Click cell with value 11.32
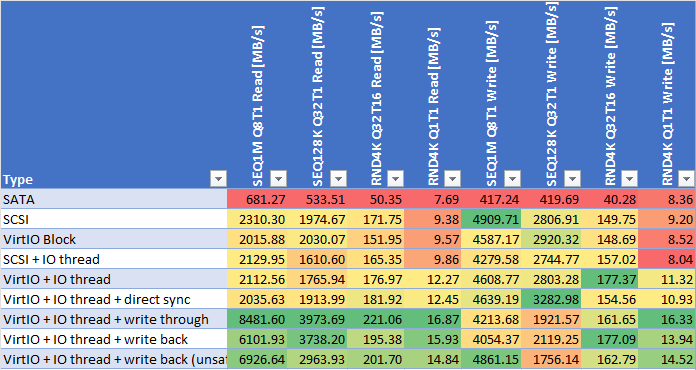Image resolution: width=696 pixels, height=370 pixels. [x=667, y=279]
